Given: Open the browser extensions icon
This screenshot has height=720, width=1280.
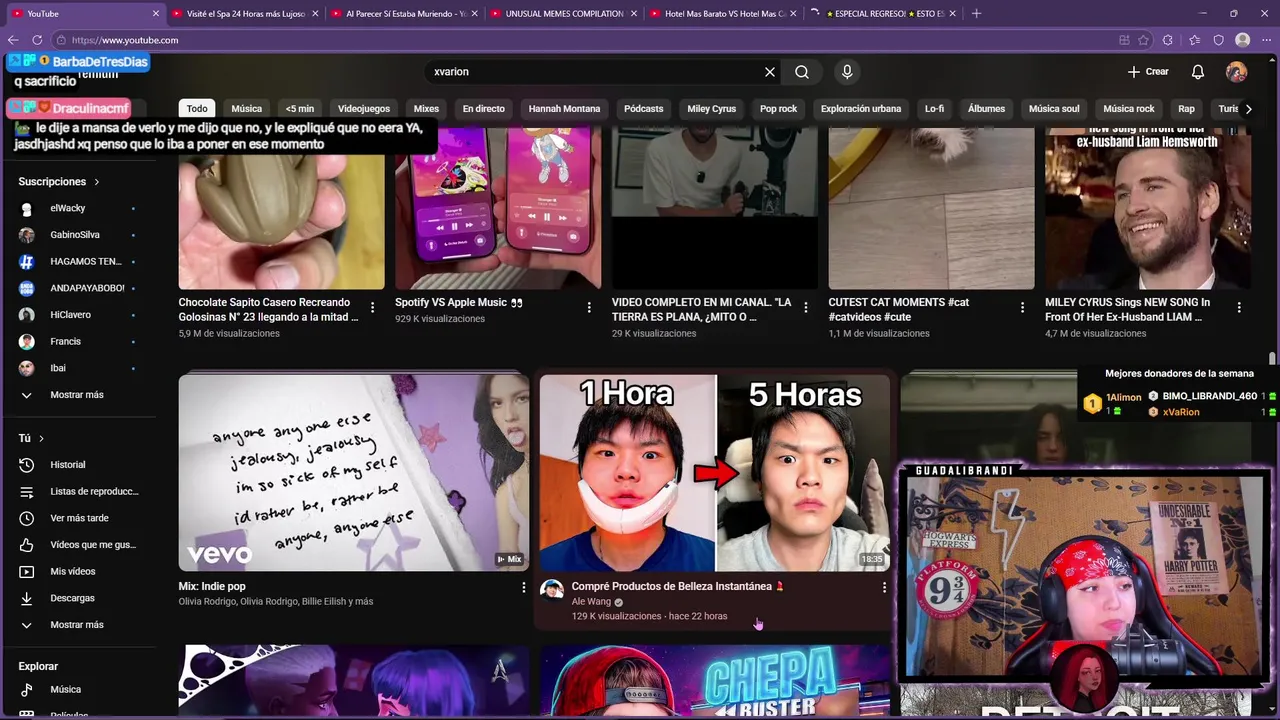Looking at the screenshot, I should (1167, 40).
